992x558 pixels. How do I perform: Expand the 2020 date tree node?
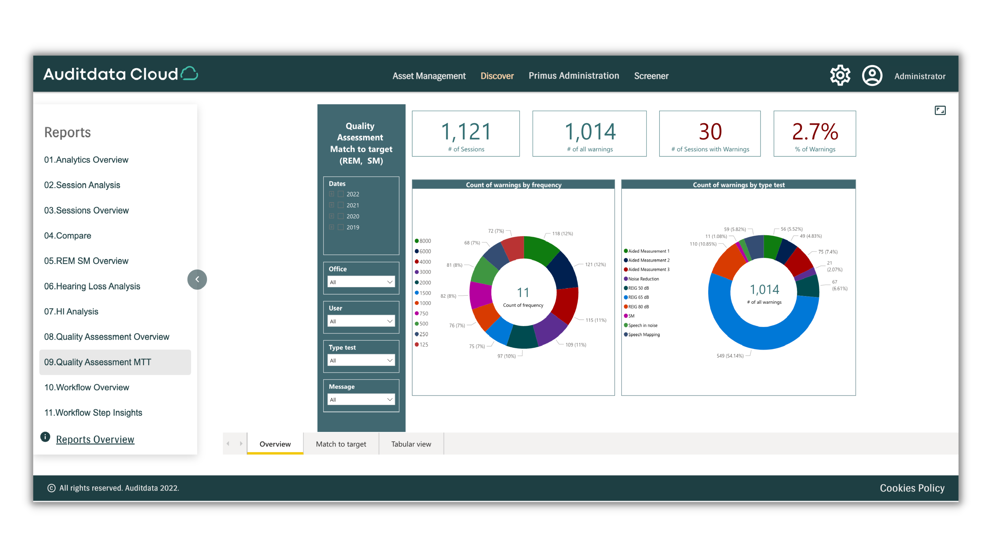coord(331,216)
